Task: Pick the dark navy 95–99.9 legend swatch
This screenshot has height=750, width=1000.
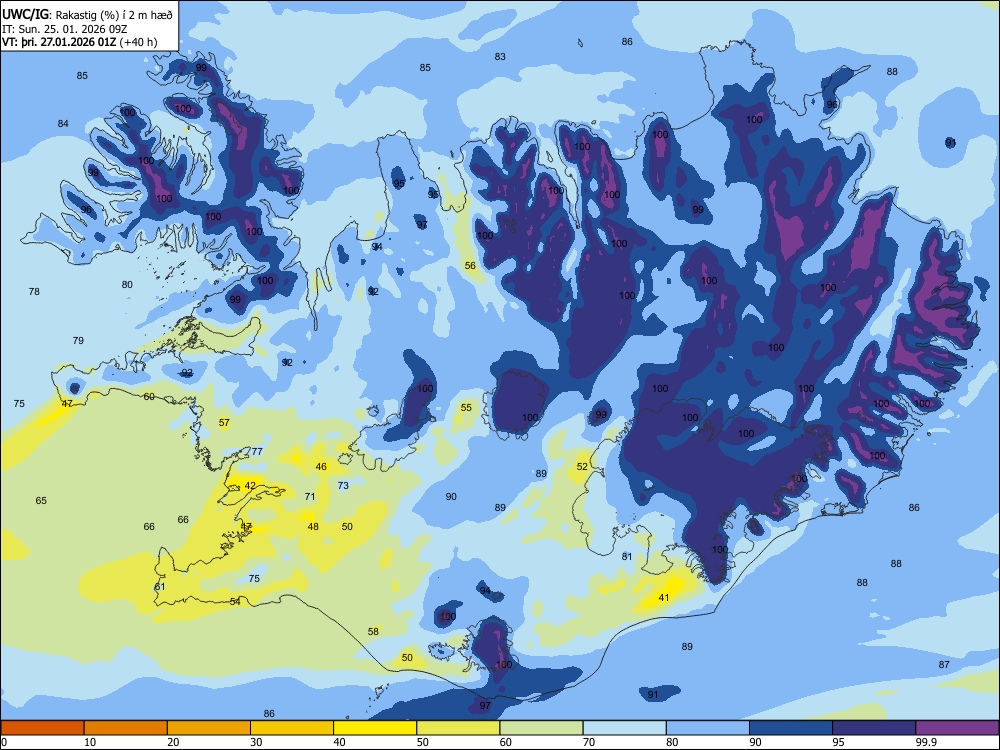Action: tap(874, 728)
